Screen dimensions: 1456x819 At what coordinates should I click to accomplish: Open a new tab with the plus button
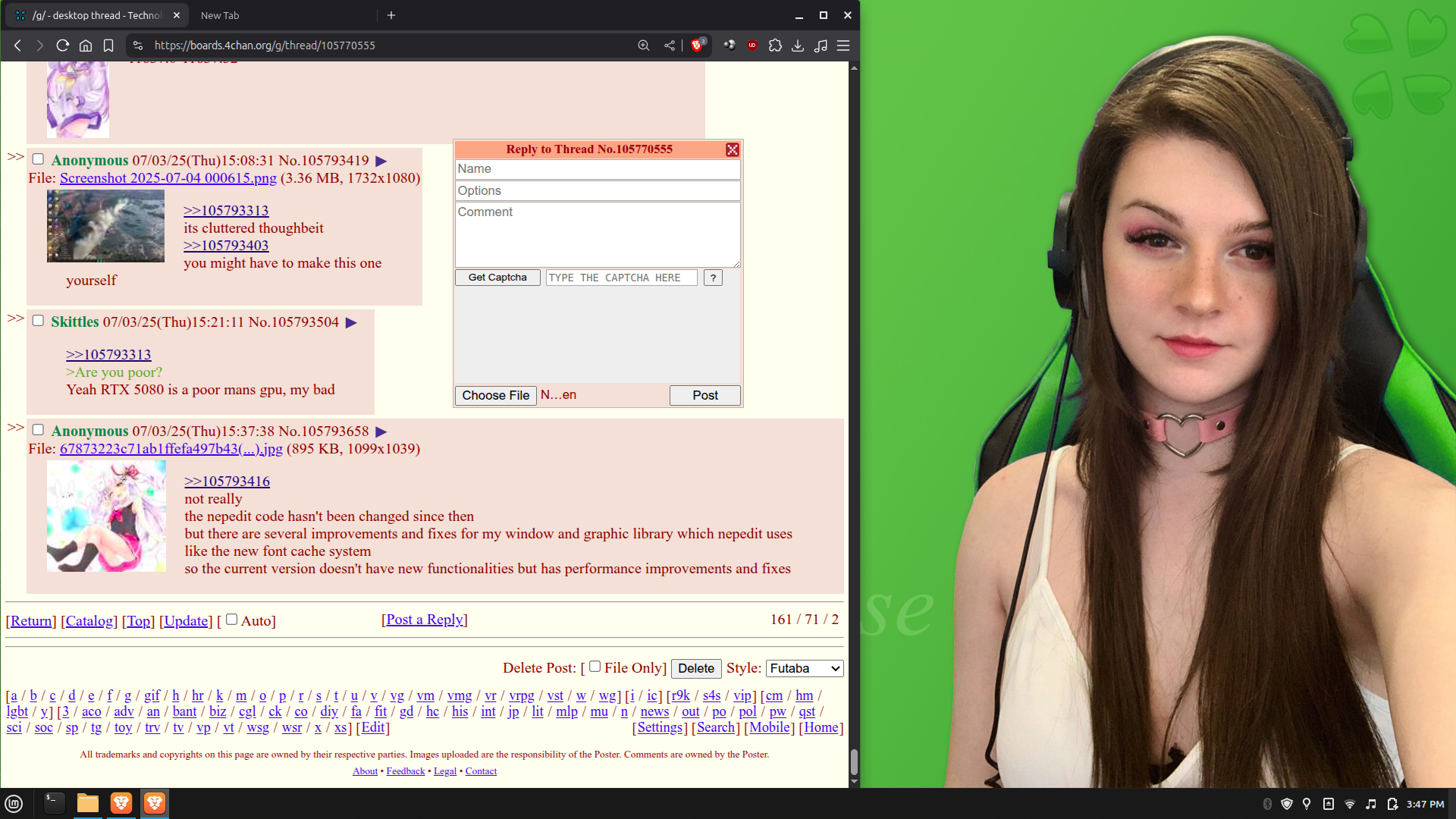click(x=391, y=15)
